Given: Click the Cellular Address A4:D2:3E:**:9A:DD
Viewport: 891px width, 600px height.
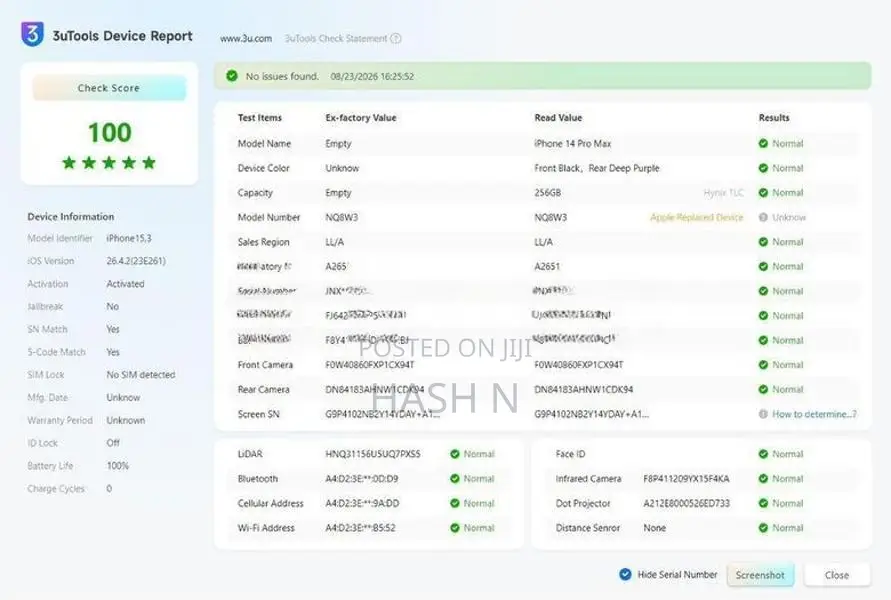Looking at the screenshot, I should 362,503.
